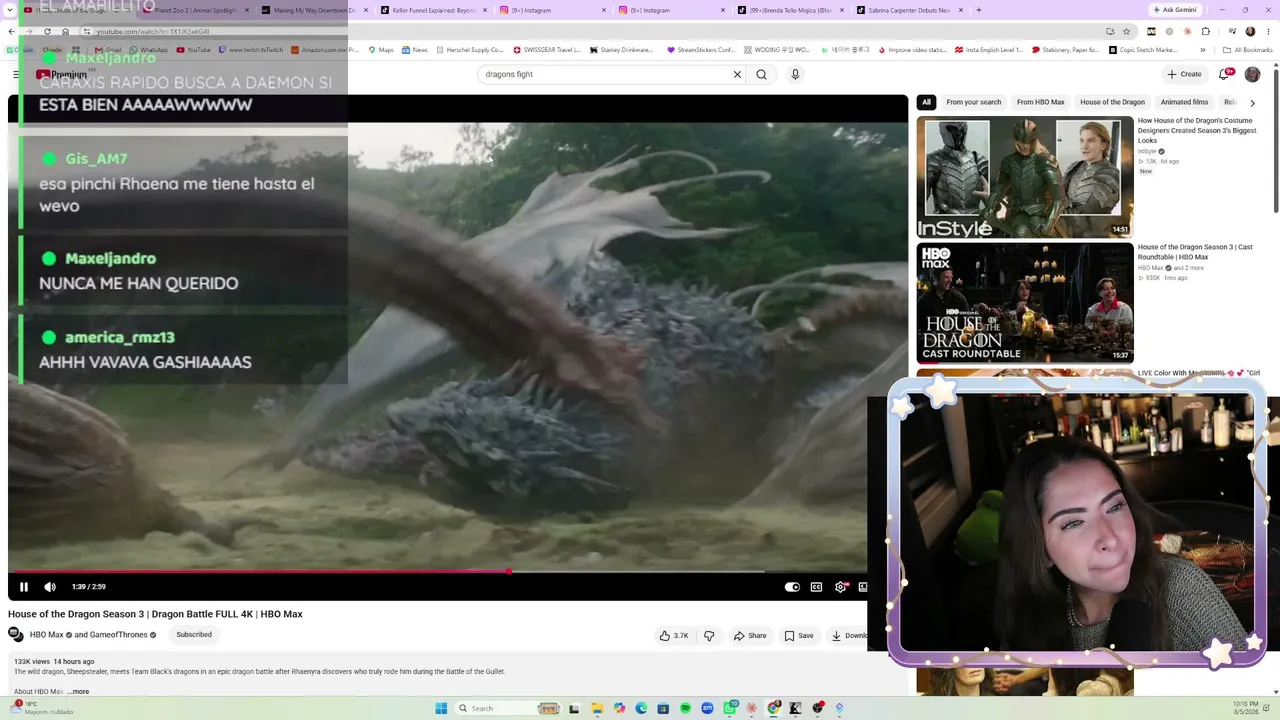The image size is (1280, 720).
Task: Save the video to a playlist
Action: [x=799, y=635]
